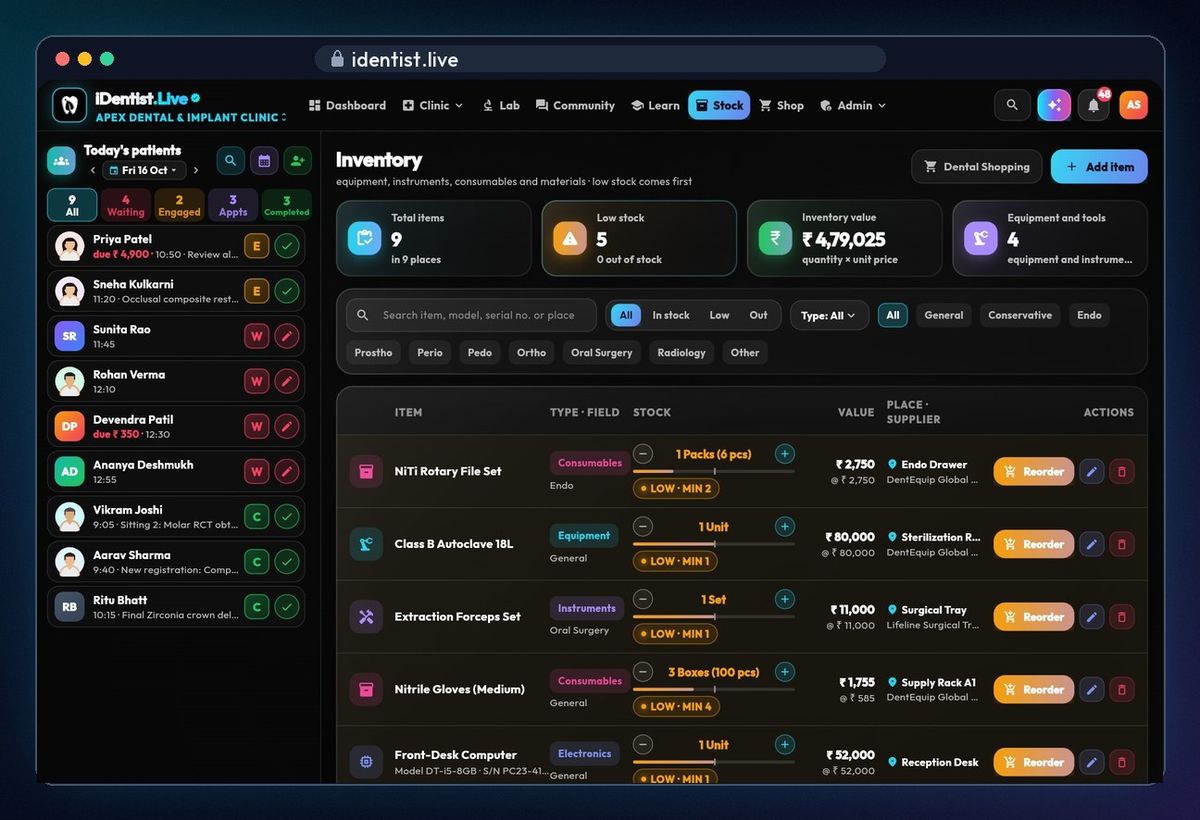Viewport: 1200px width, 820px height.
Task: Open notifications bell with 48 badge
Action: pyautogui.click(x=1094, y=105)
